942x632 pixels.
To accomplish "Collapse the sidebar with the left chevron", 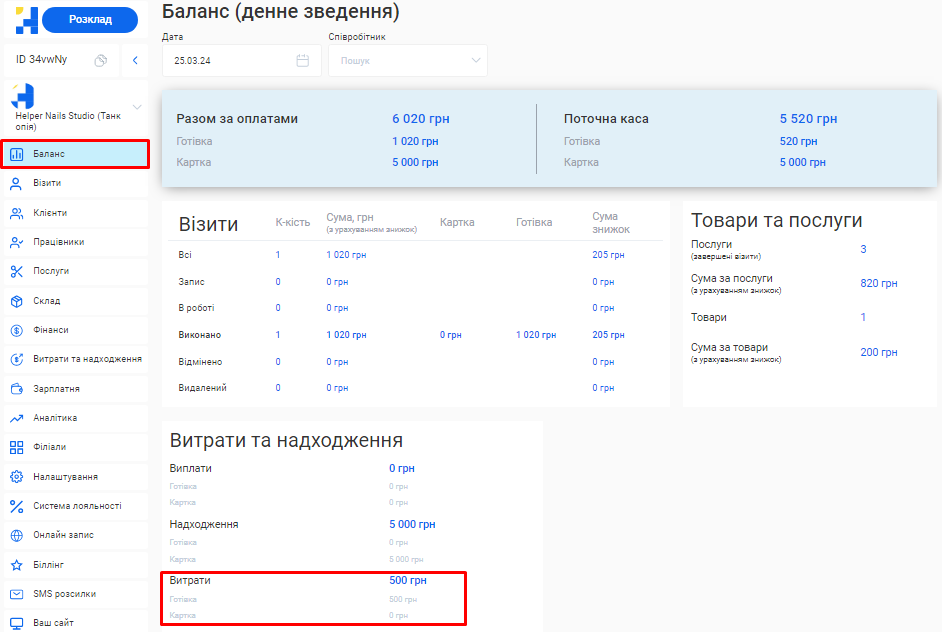I will [x=135, y=60].
